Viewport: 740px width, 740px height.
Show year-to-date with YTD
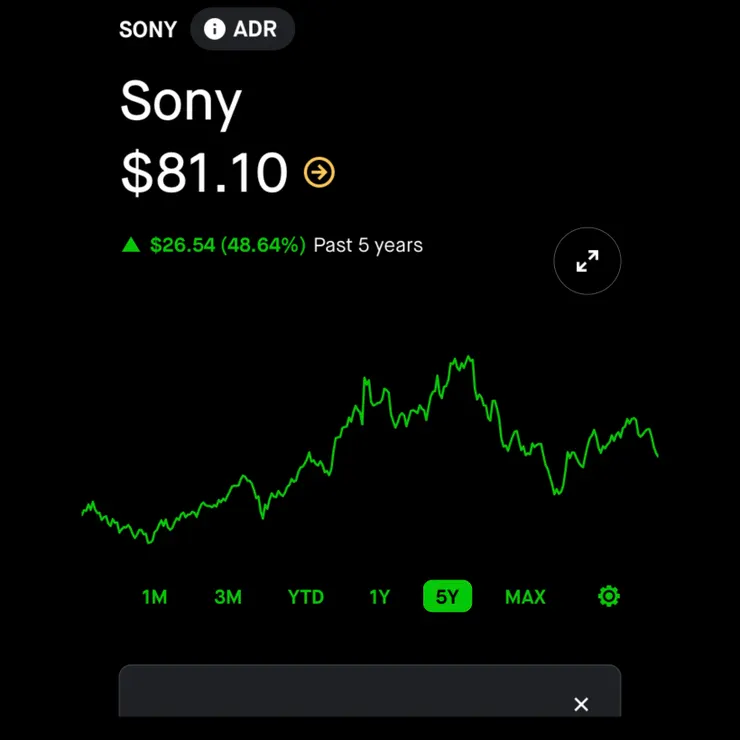pyautogui.click(x=306, y=597)
